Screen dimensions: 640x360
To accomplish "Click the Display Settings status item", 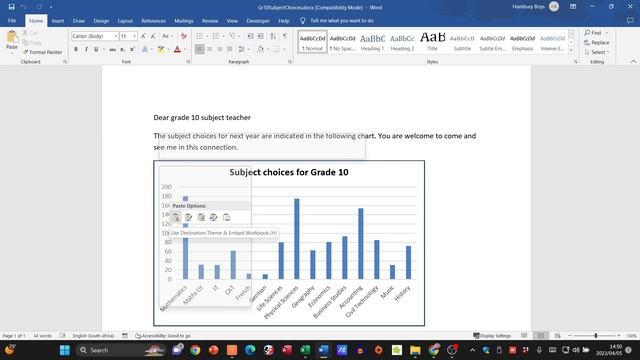I will pos(492,336).
